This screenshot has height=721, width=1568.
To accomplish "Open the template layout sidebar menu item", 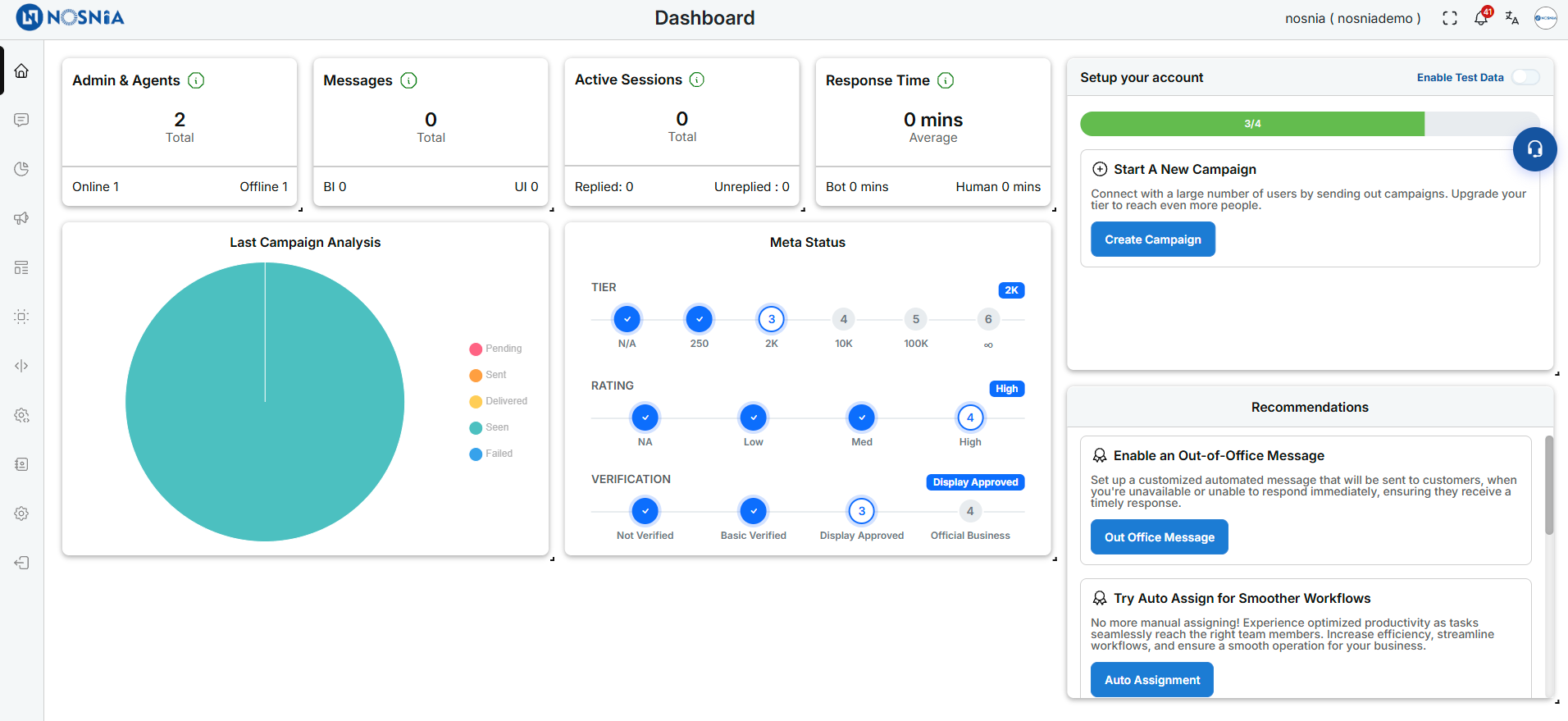I will tap(21, 267).
